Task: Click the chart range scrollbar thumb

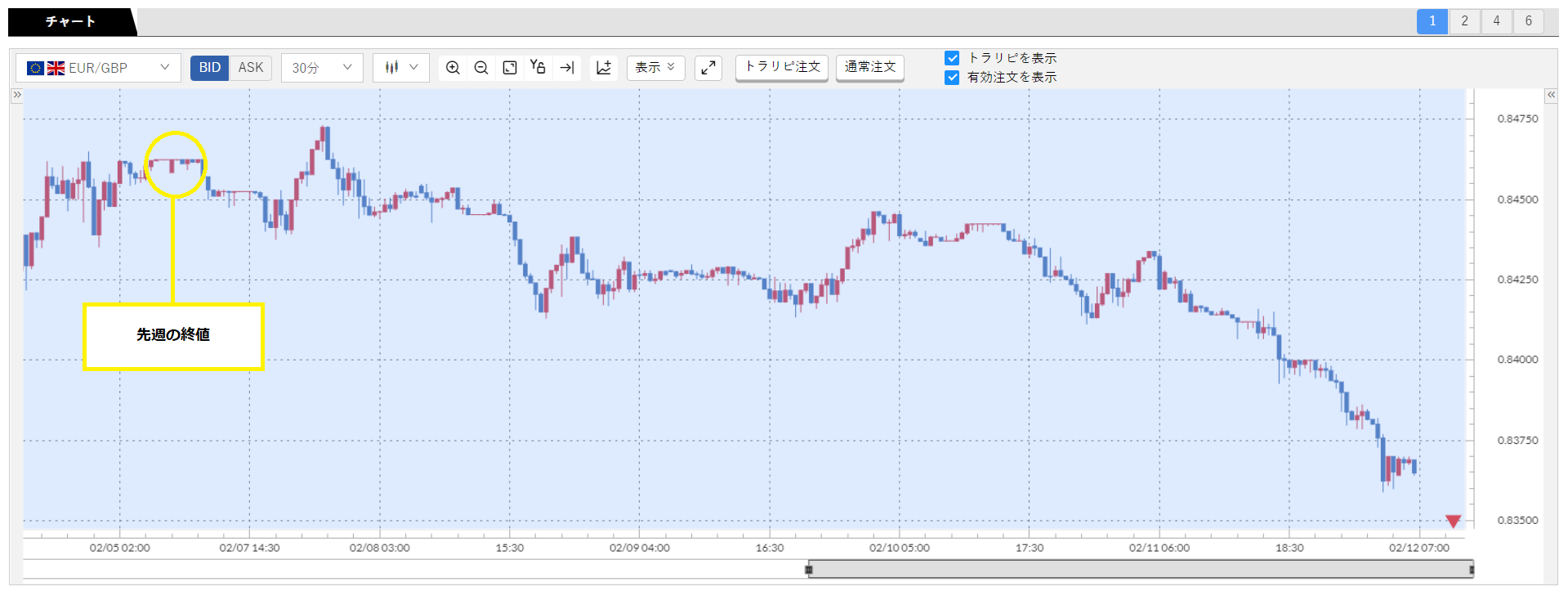Action: coord(1141,569)
